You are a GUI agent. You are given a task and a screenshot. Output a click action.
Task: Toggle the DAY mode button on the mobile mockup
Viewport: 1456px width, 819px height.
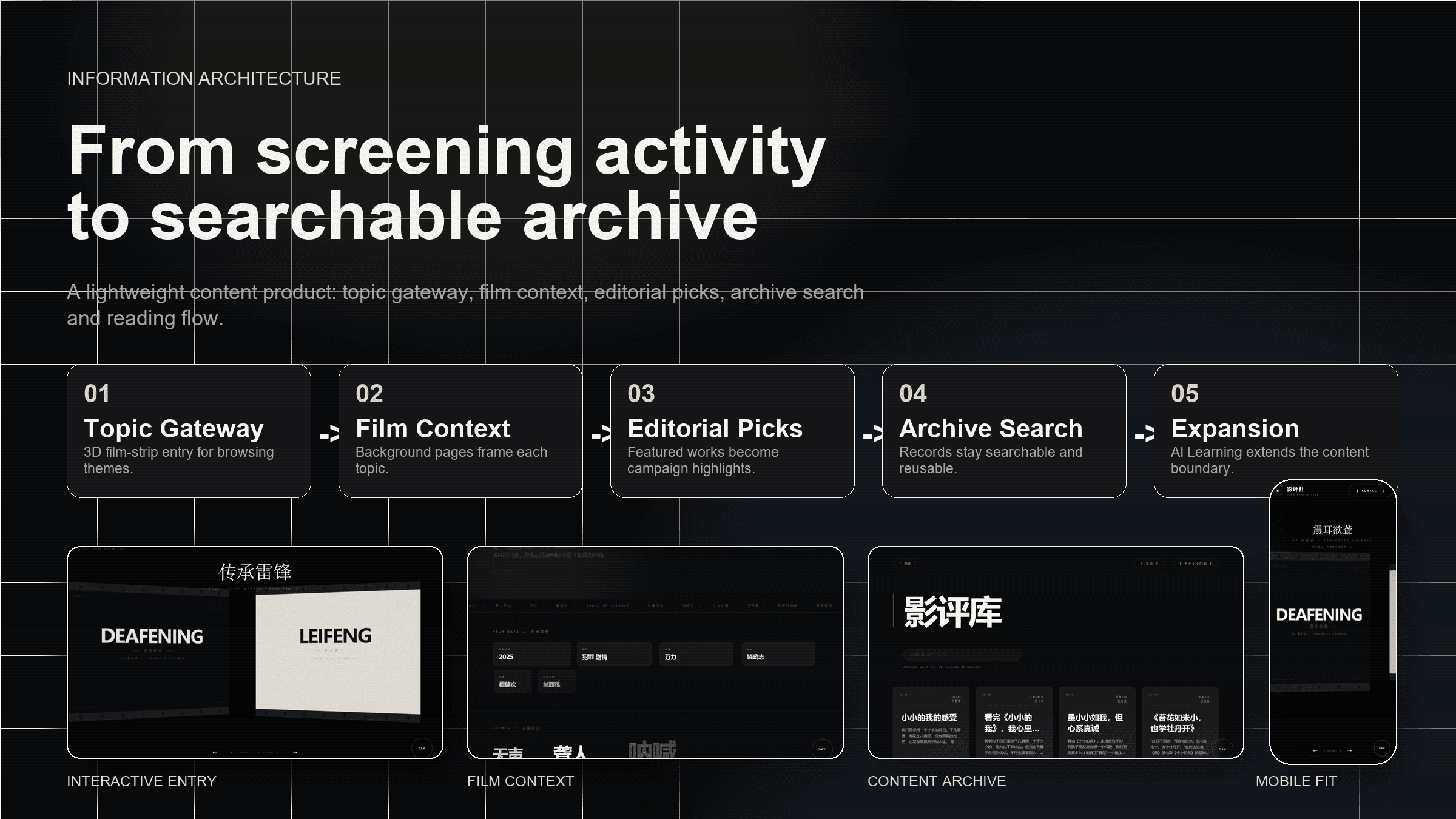[1382, 748]
